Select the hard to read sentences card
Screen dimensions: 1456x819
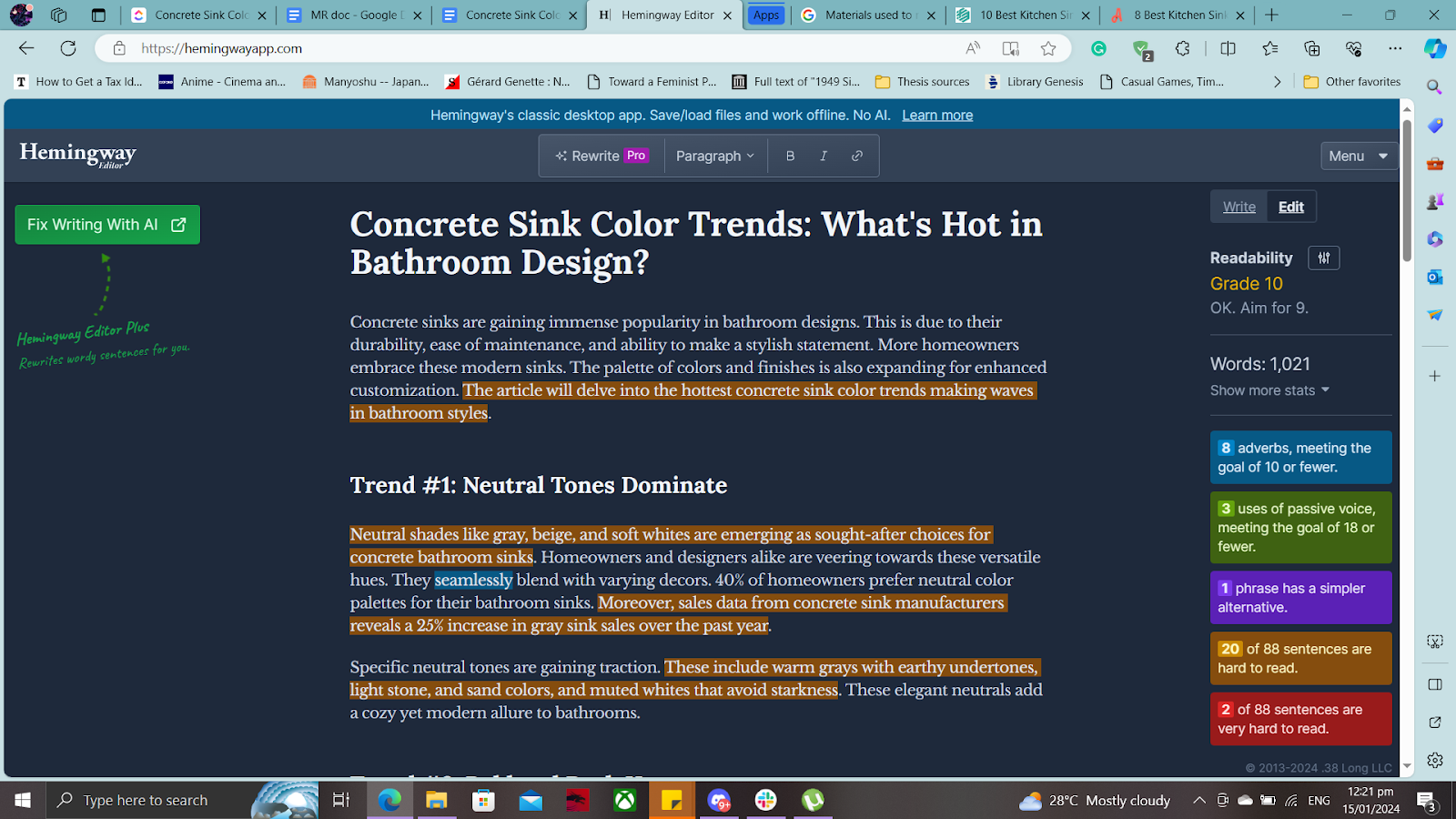1300,658
